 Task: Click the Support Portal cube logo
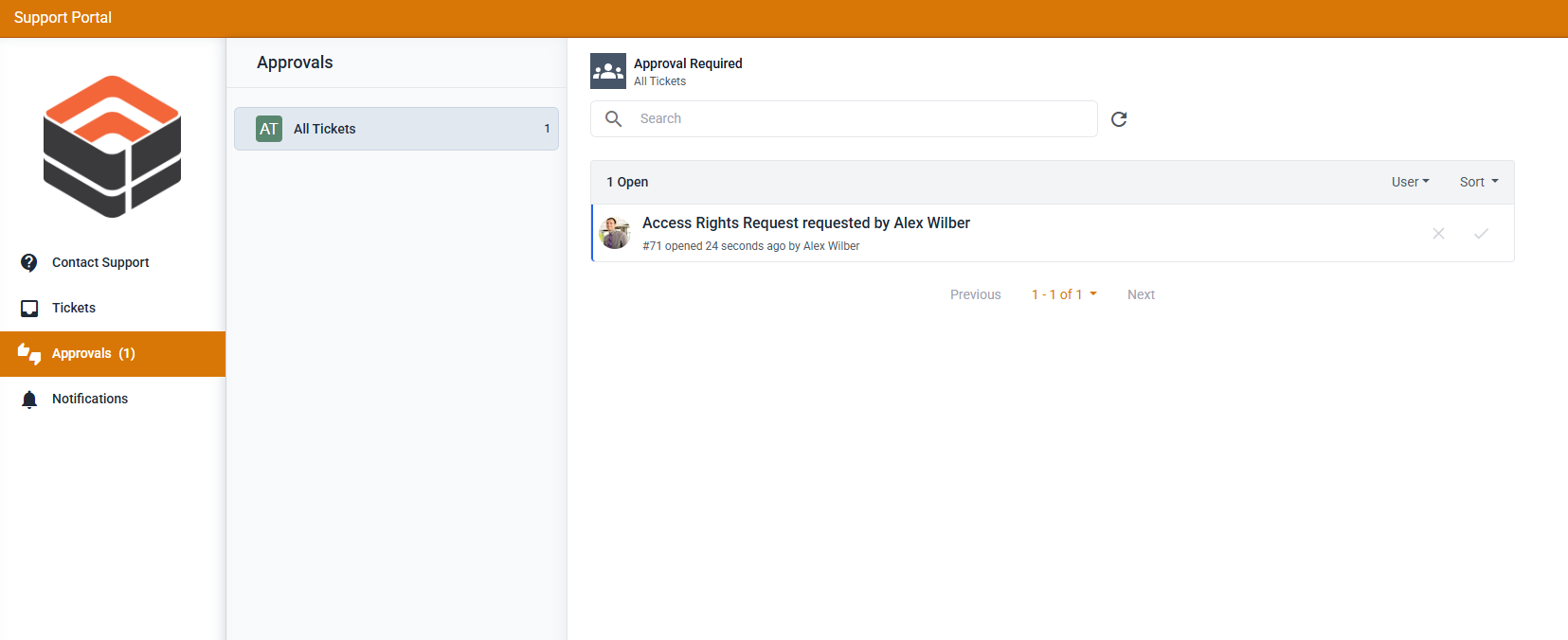coord(112,147)
